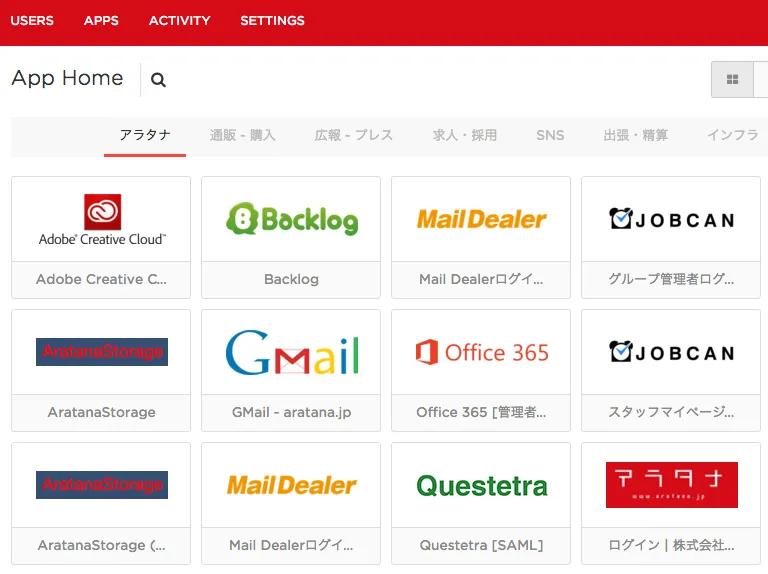Click the AratanaStorage label in second row
The width and height of the screenshot is (768, 574).
pyautogui.click(x=101, y=412)
